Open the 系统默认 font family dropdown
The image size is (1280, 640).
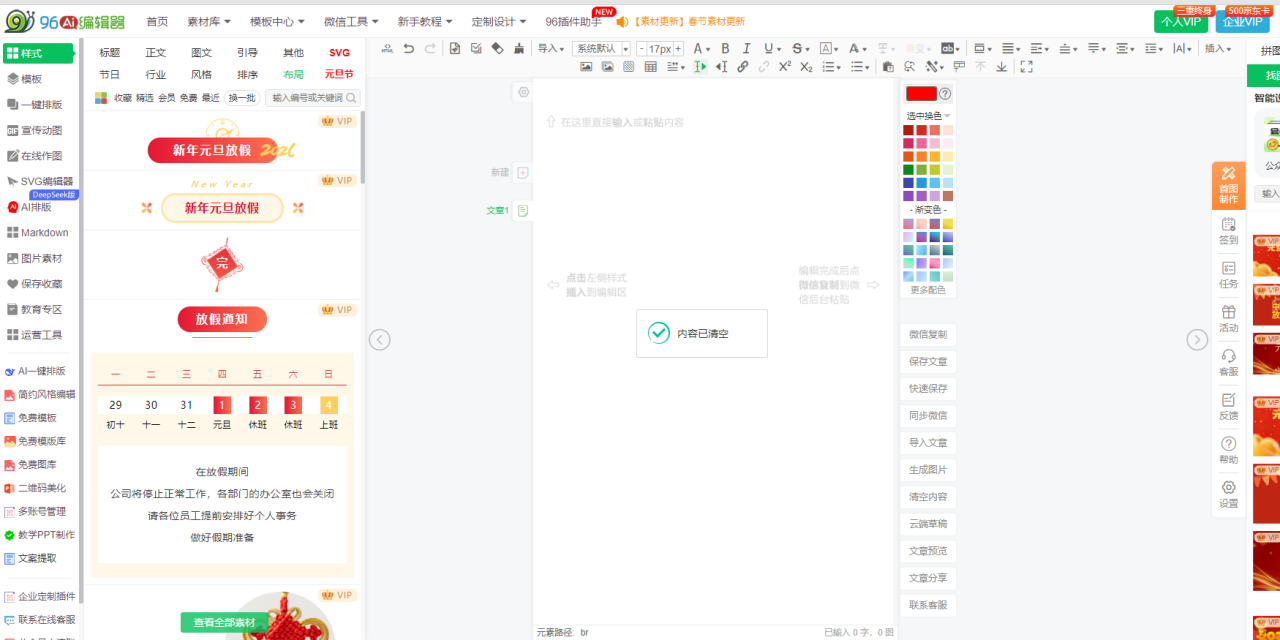click(x=601, y=49)
